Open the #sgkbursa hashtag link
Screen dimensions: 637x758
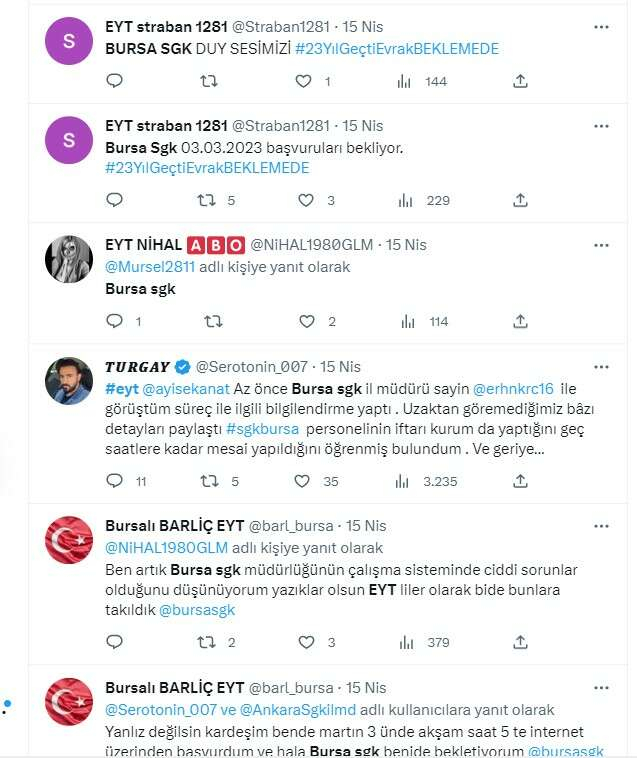click(x=263, y=428)
